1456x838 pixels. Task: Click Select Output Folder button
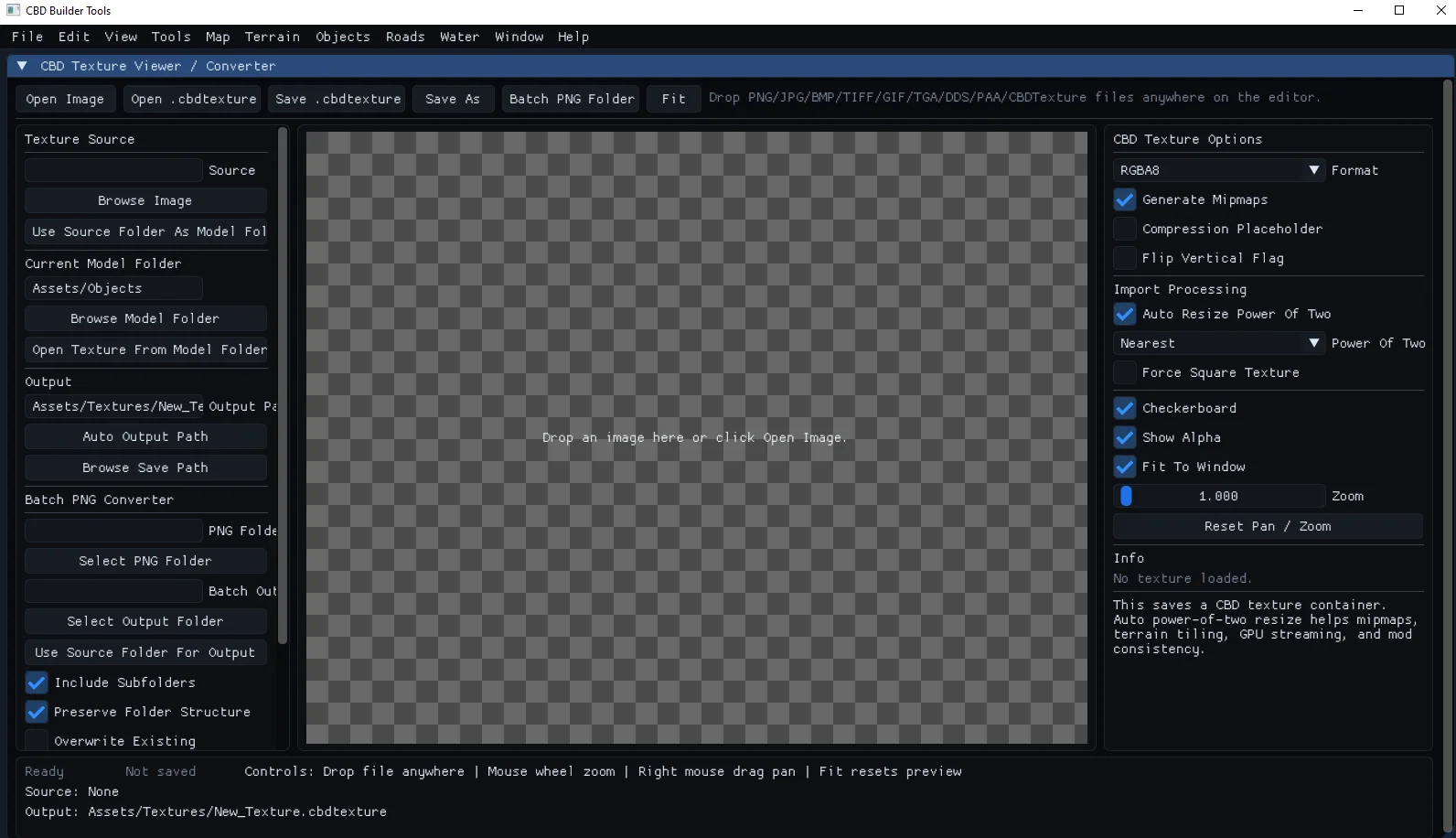(145, 621)
